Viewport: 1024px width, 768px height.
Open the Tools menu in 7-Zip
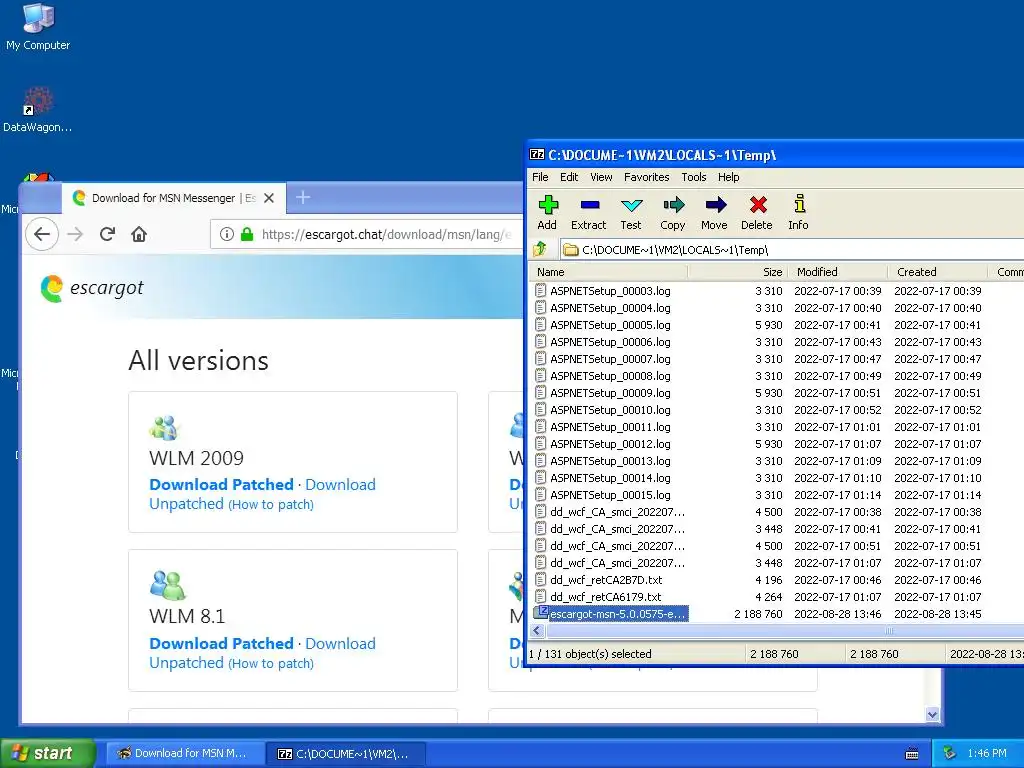point(694,177)
